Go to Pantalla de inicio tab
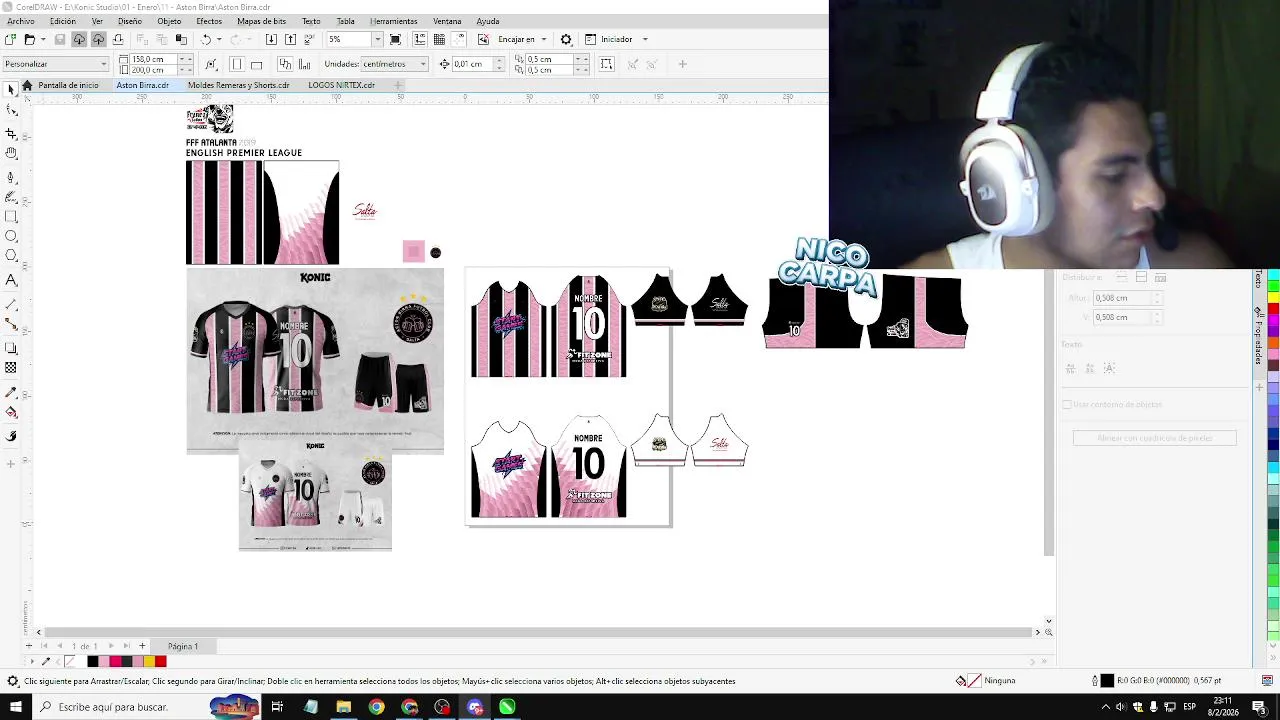Viewport: 1280px width, 720px height. [x=68, y=85]
